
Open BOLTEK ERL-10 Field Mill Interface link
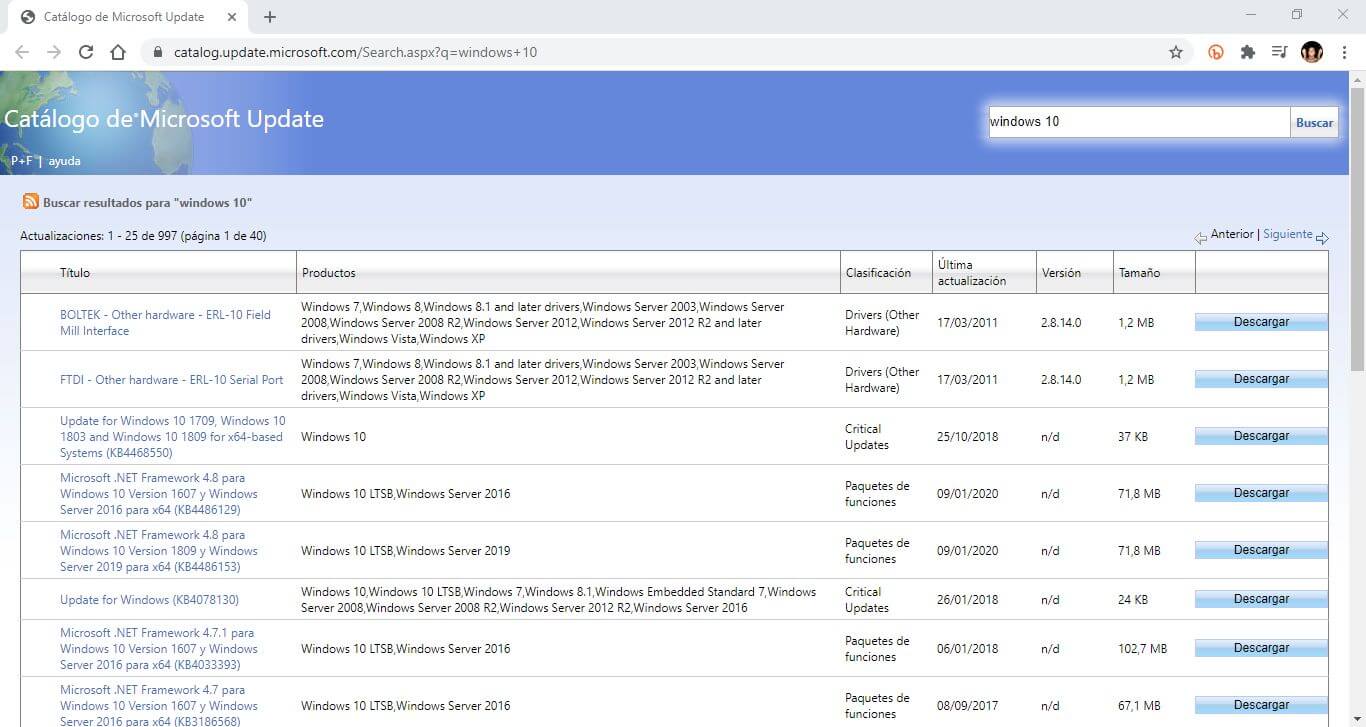(x=165, y=323)
